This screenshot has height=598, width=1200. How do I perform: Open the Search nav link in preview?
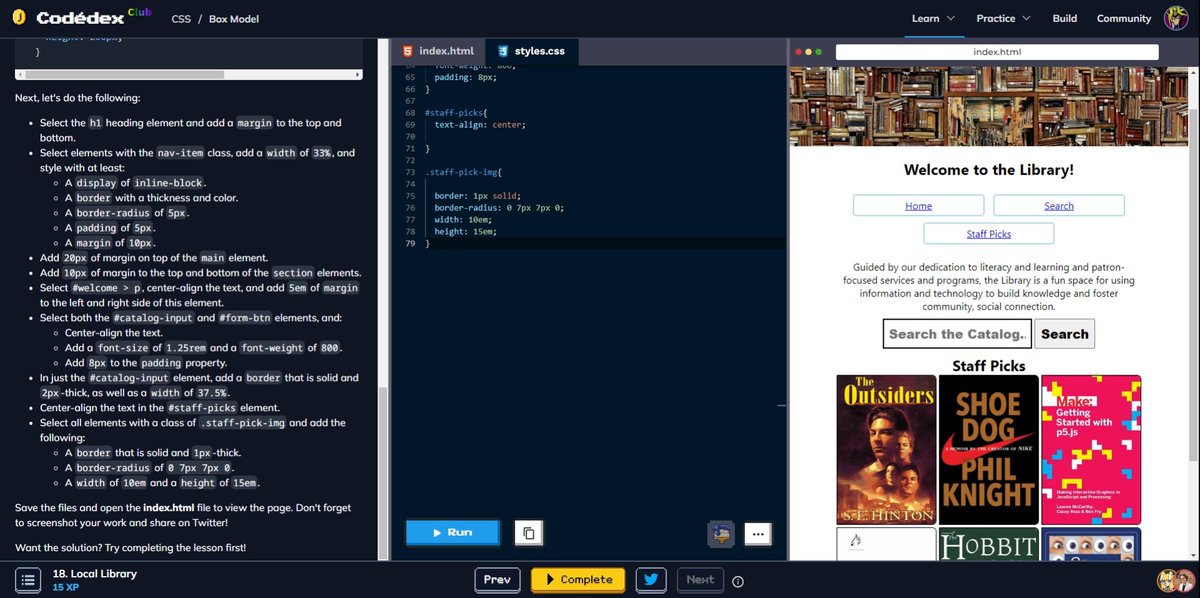[1059, 206]
